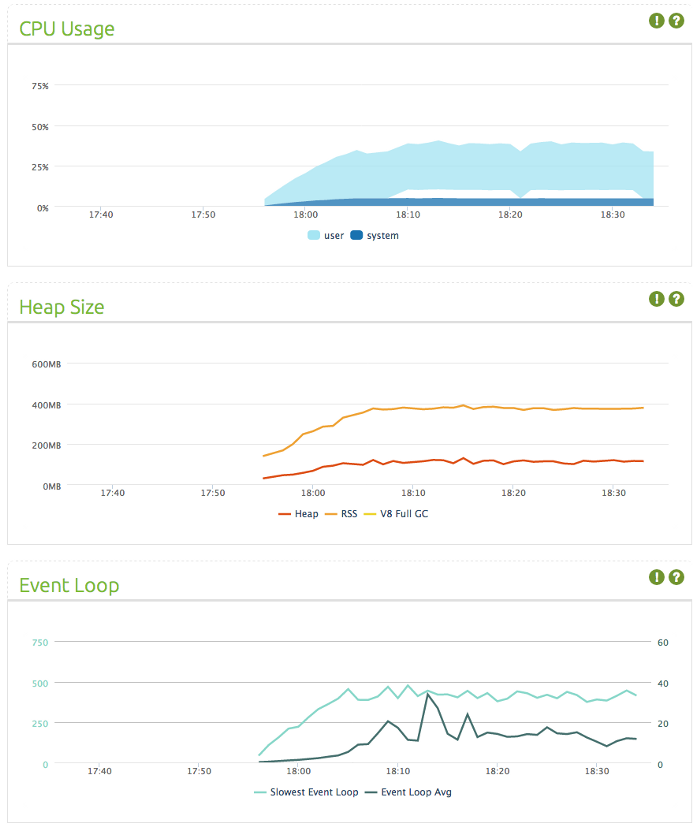Click the 750 label on Event Loop chart
This screenshot has height=827, width=700.
coord(40,642)
